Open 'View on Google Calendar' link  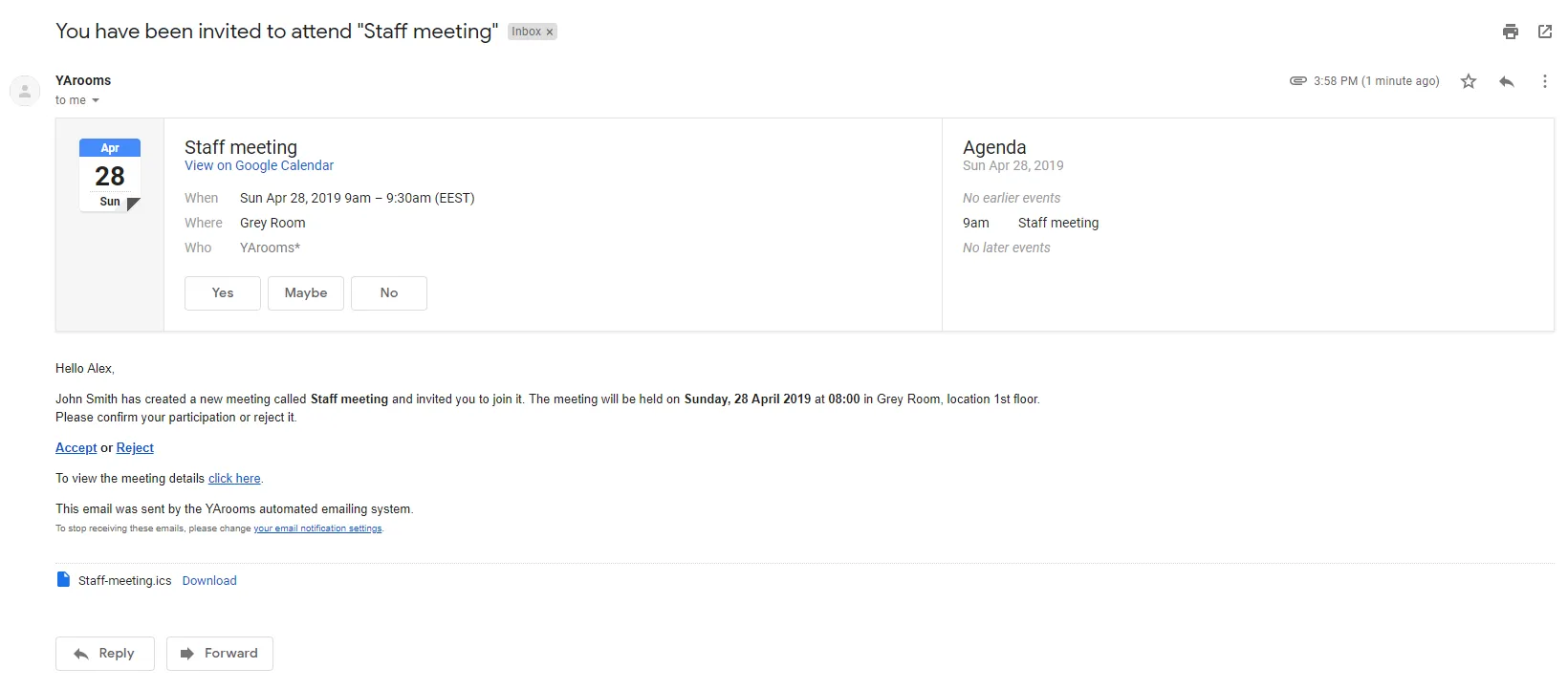coord(258,165)
